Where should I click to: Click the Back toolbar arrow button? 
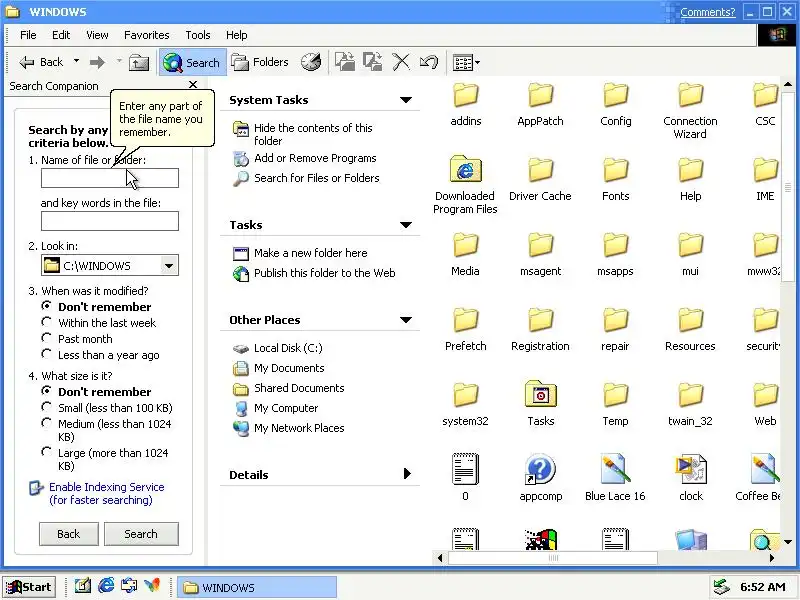41,62
